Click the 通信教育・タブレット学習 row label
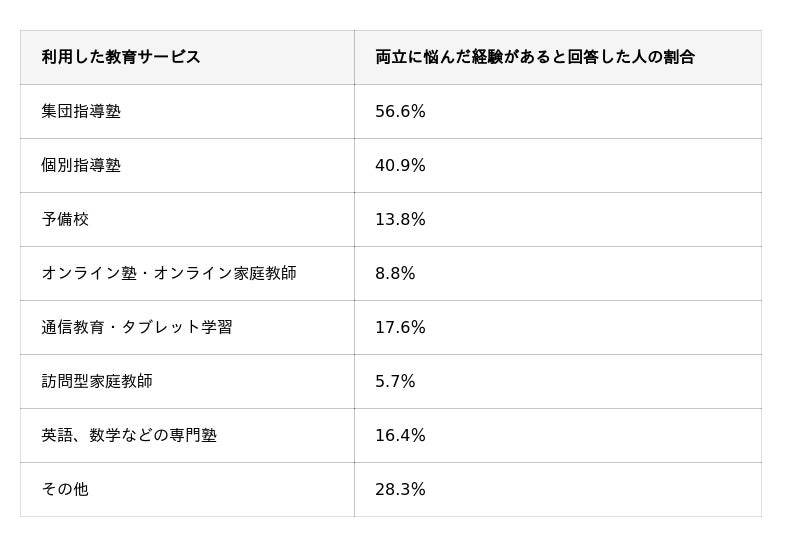800x547 pixels. tap(137, 327)
